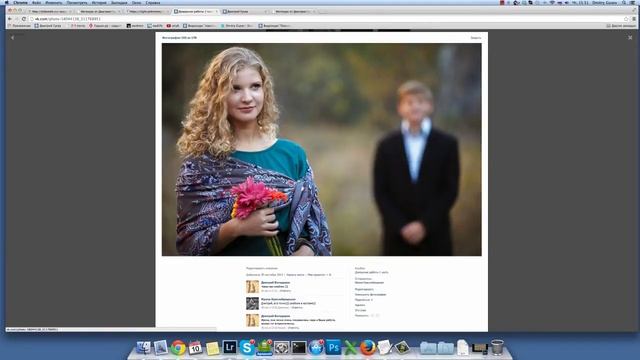Open Google Chrome from the Dock

178,347
